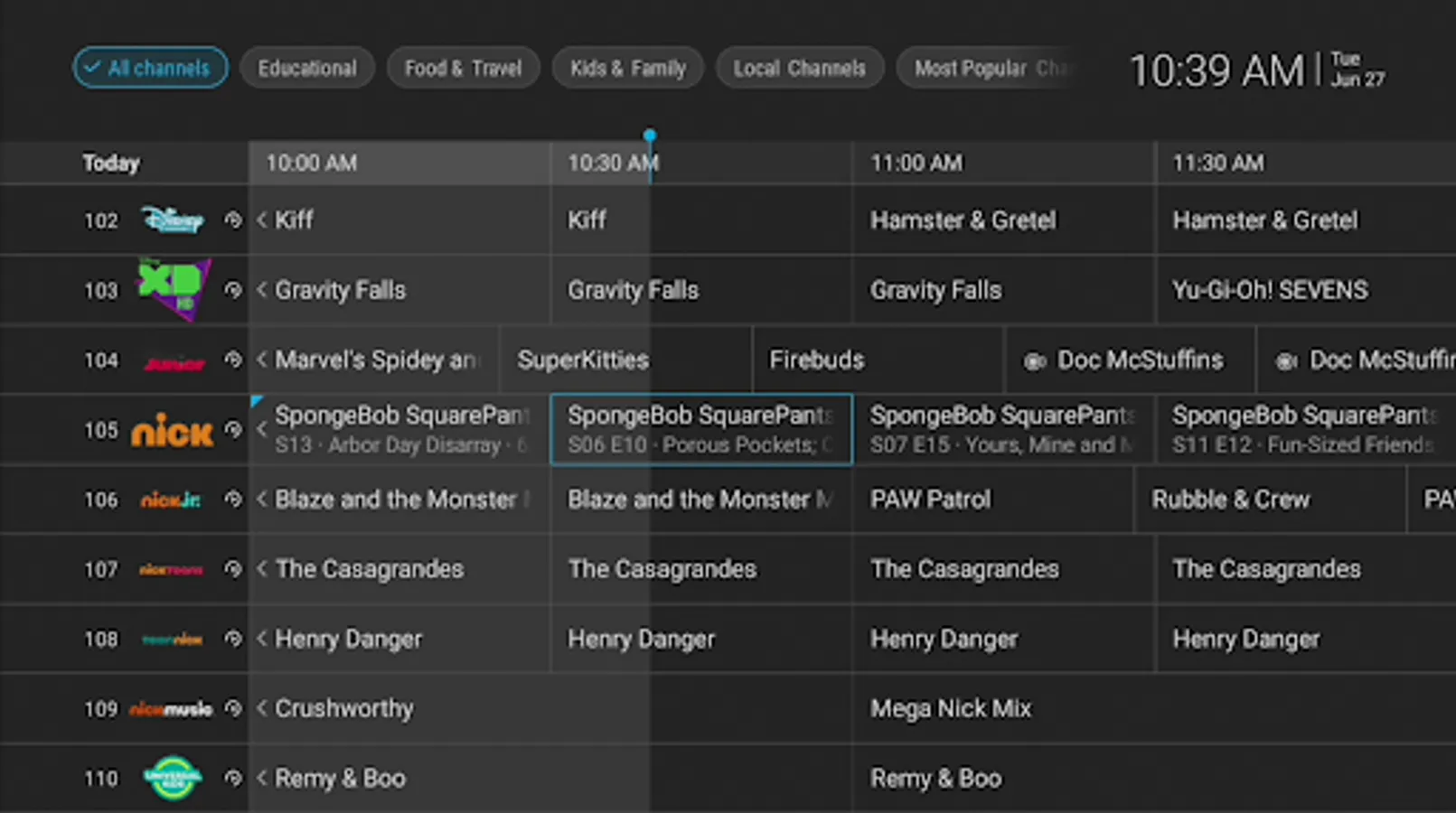Screen dimensions: 1456x813
Task: Select the Nick logo on channel 105
Action: click(x=172, y=430)
